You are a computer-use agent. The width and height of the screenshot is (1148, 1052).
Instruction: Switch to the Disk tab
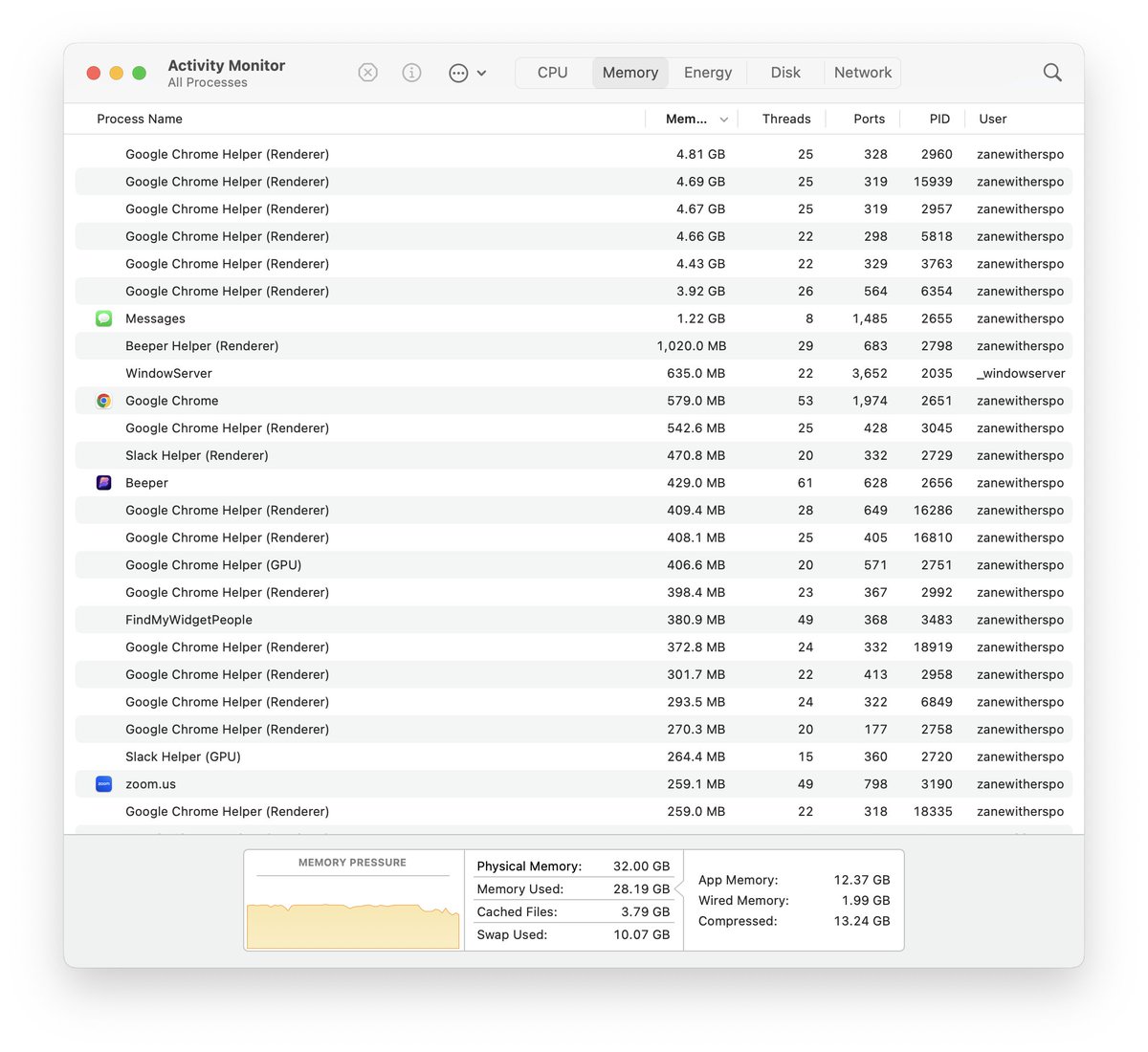pos(785,73)
